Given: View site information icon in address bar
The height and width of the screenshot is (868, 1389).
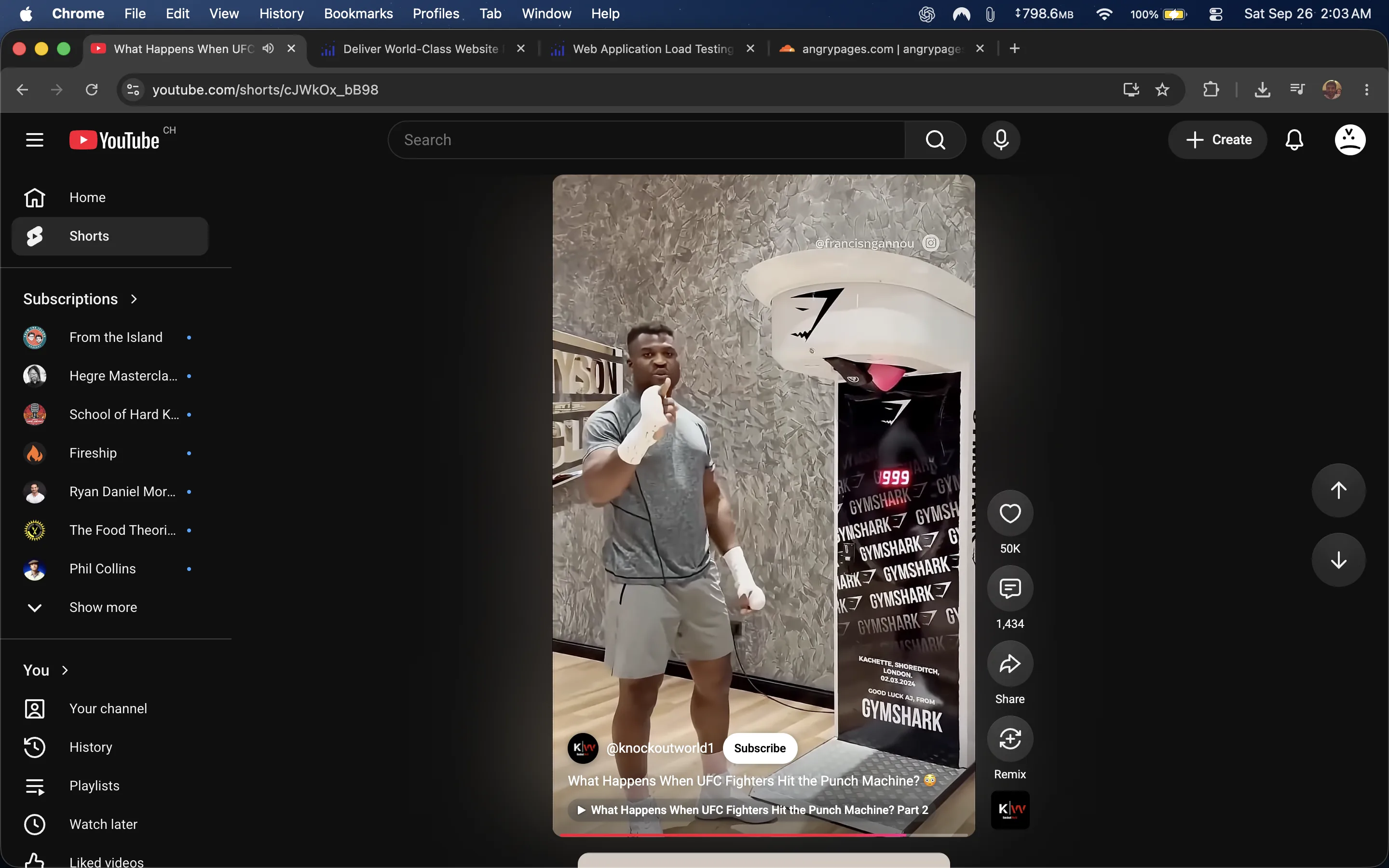Looking at the screenshot, I should pos(133,90).
